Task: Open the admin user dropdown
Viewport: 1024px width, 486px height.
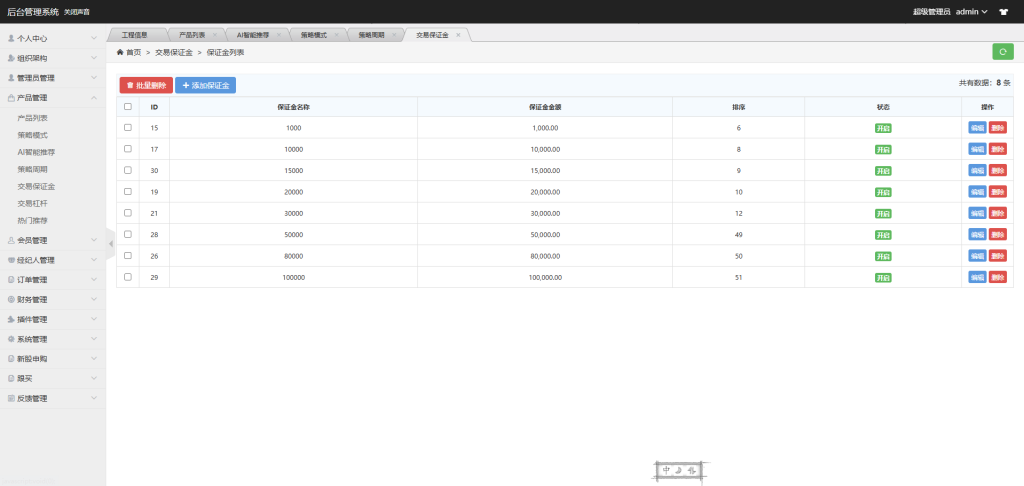Action: click(x=970, y=12)
